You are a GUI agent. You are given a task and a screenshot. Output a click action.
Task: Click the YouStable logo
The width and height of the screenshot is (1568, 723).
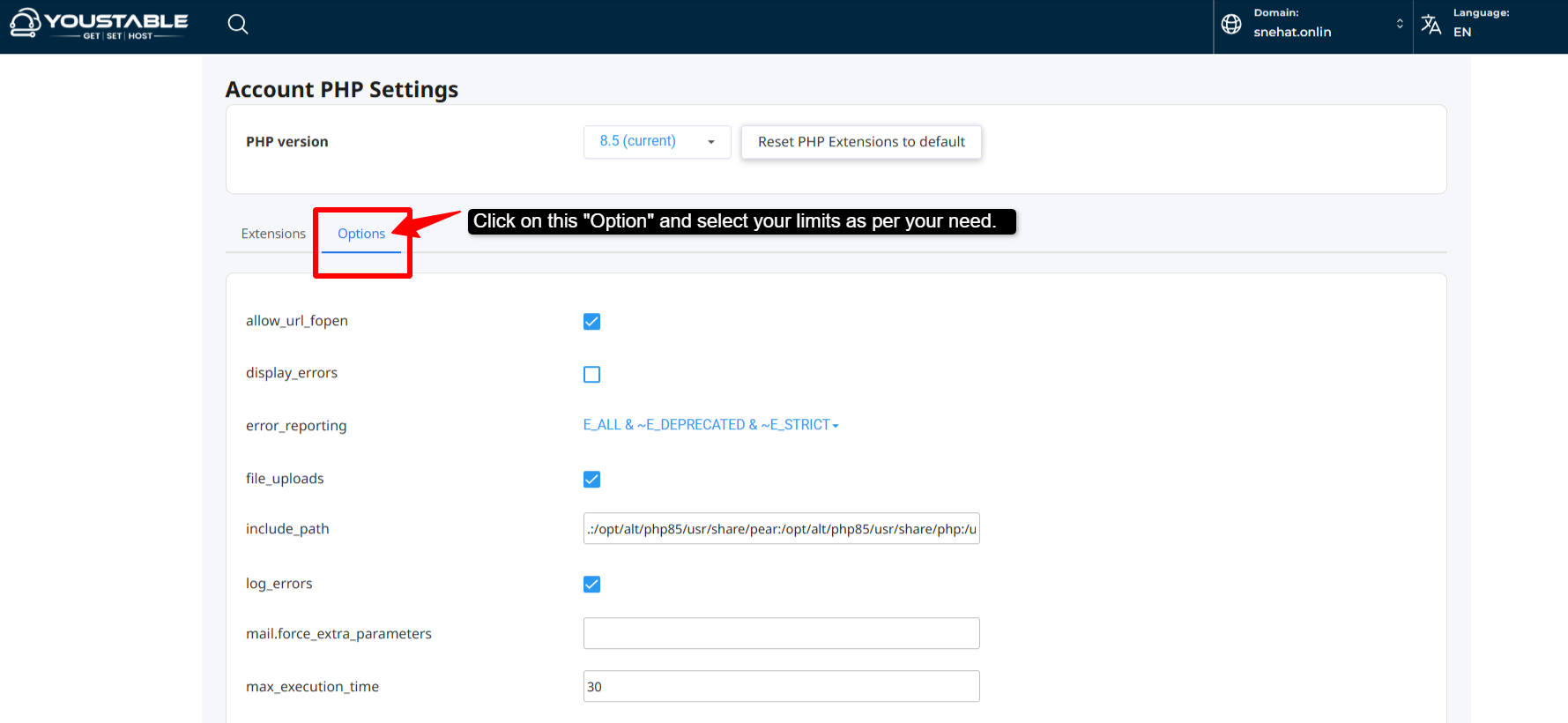(99, 24)
